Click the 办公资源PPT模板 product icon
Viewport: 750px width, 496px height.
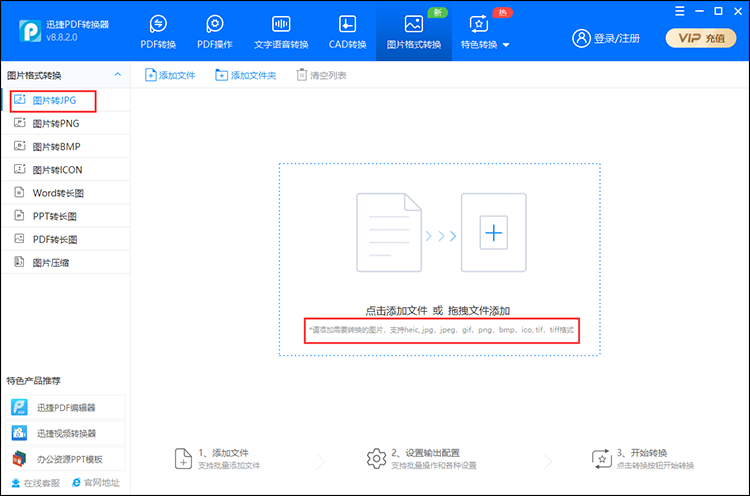(x=19, y=459)
